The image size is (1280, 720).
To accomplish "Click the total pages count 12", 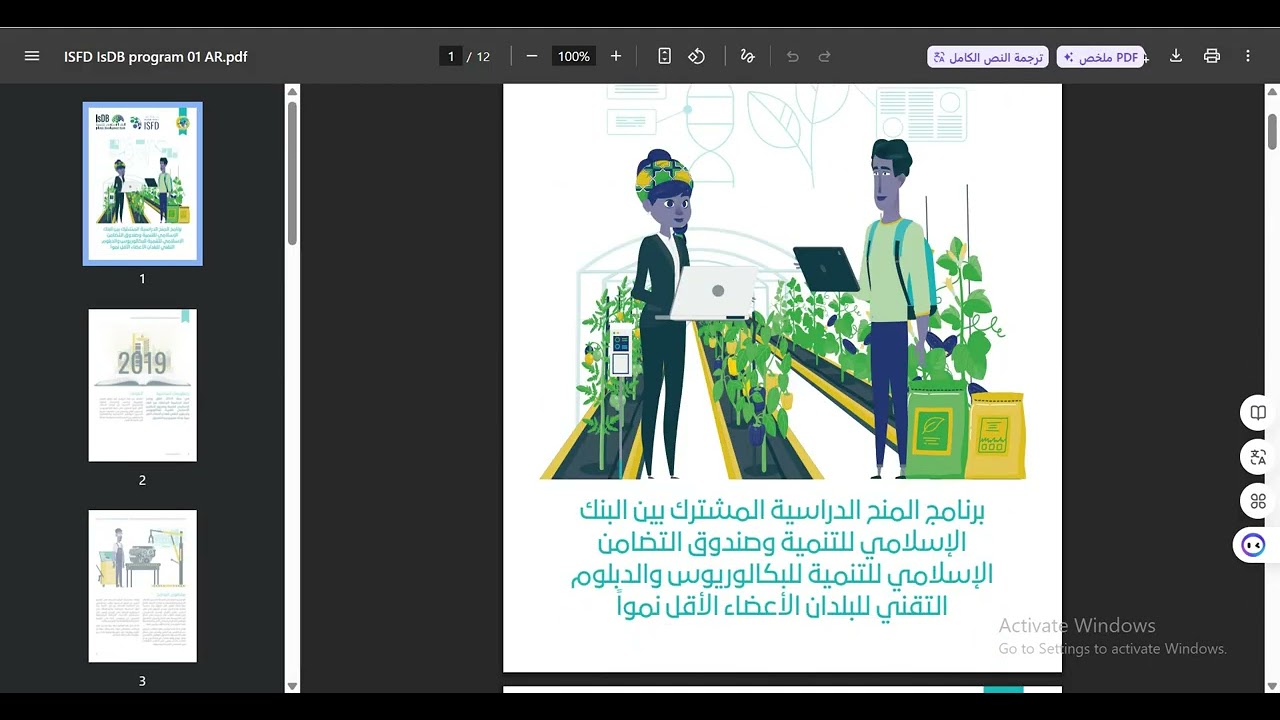I will [483, 57].
